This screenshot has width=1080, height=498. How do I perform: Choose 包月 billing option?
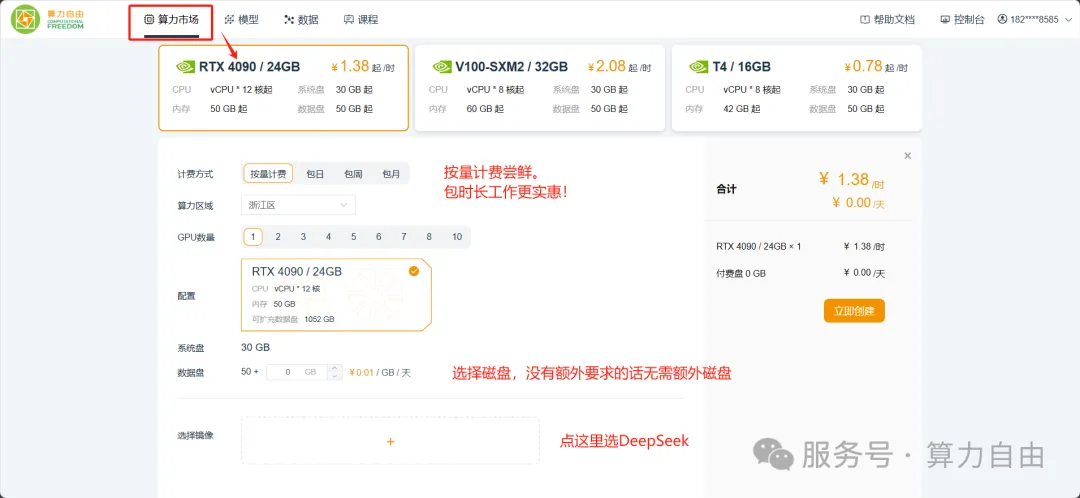pyautogui.click(x=391, y=174)
